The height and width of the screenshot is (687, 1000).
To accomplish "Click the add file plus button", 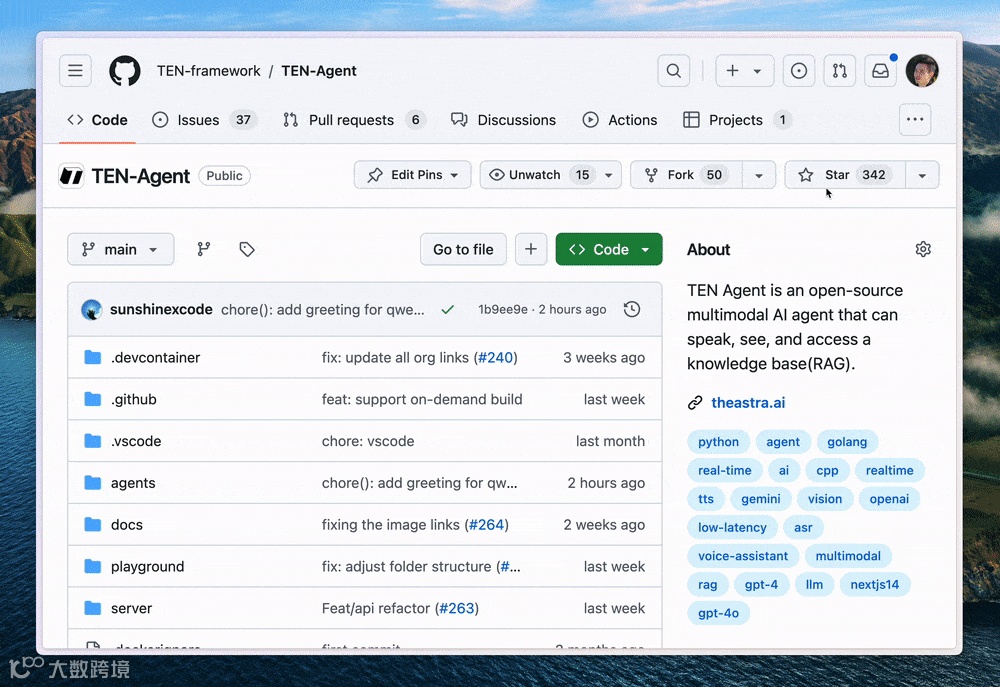I will tap(531, 249).
